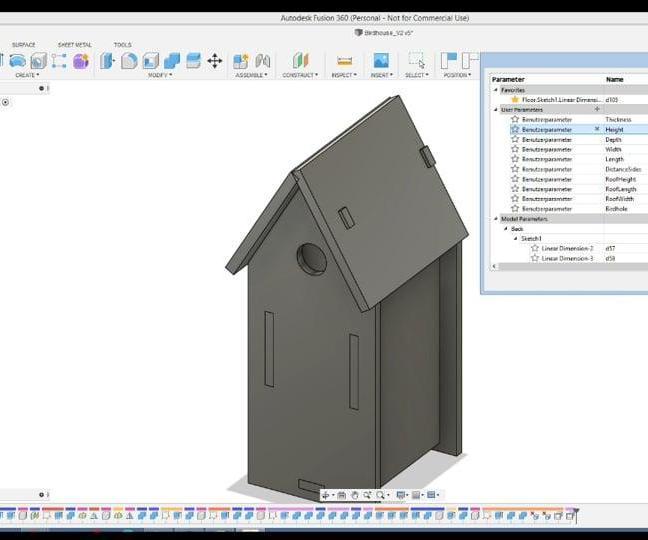Image resolution: width=648 pixels, height=540 pixels.
Task: Toggle favorite star for the Birdhole parameter
Action: pos(515,209)
